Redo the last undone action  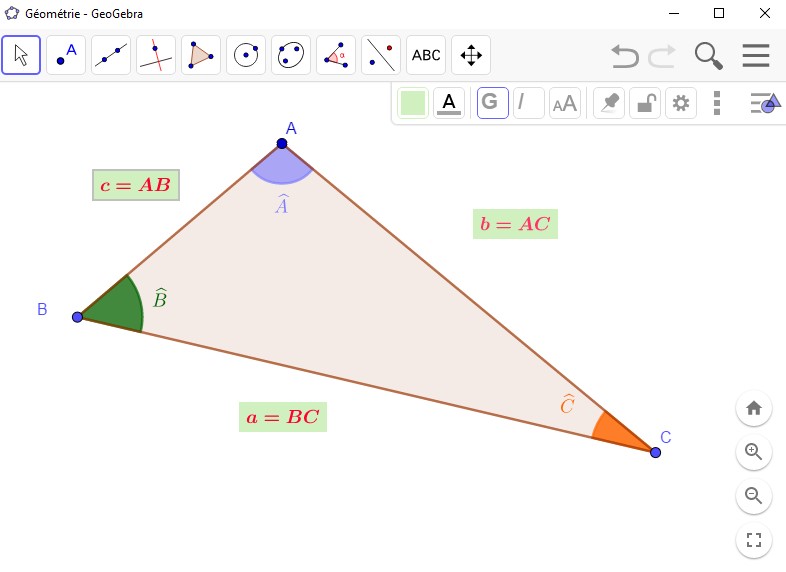662,56
